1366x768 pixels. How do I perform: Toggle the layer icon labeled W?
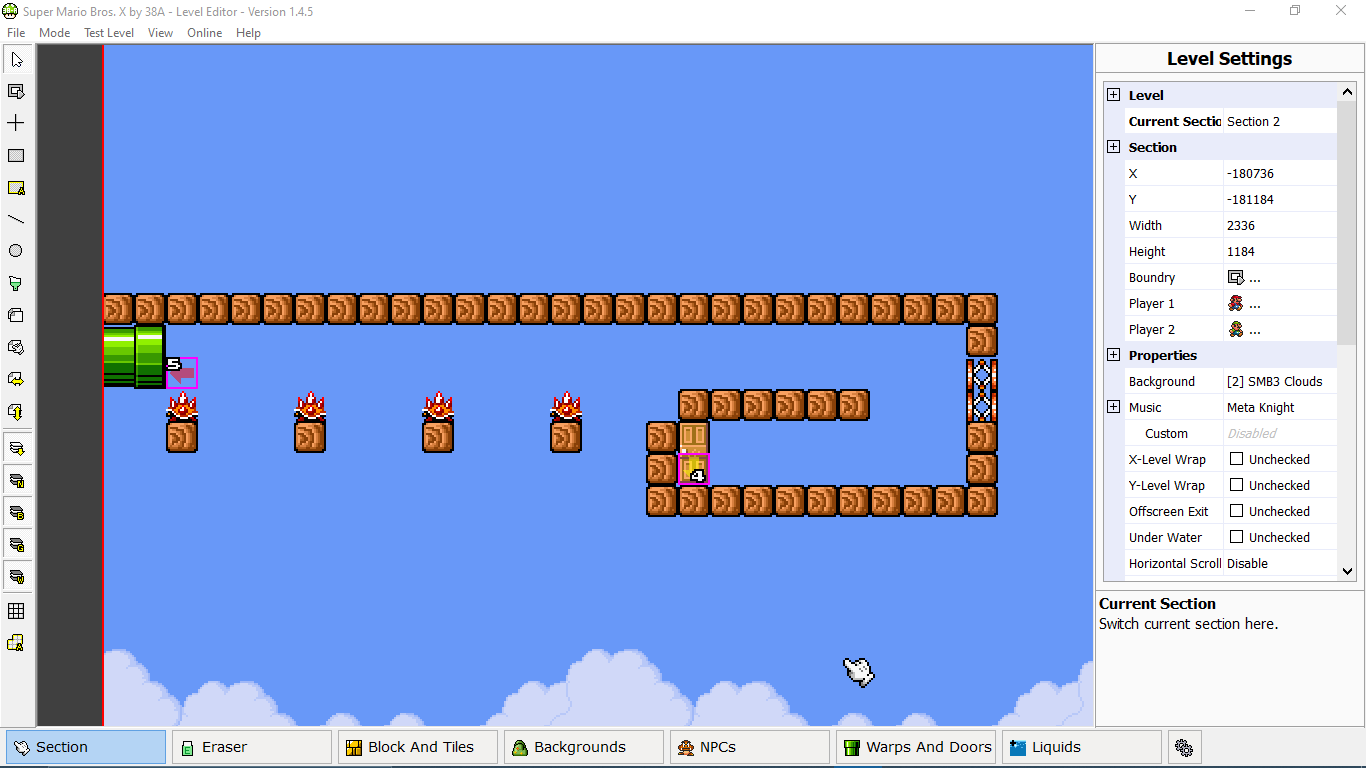(x=16, y=576)
